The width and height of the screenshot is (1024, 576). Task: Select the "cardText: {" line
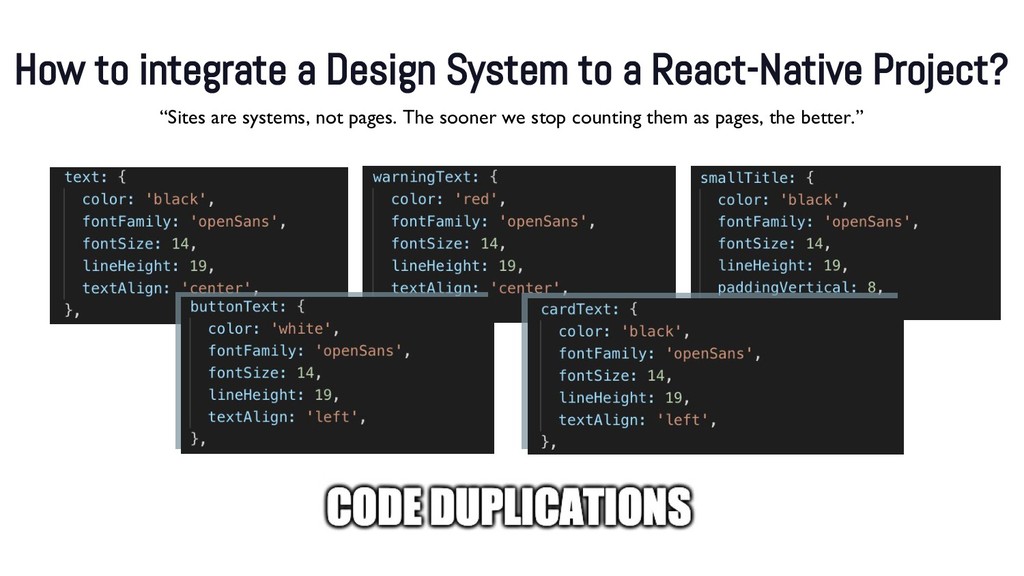tap(589, 309)
